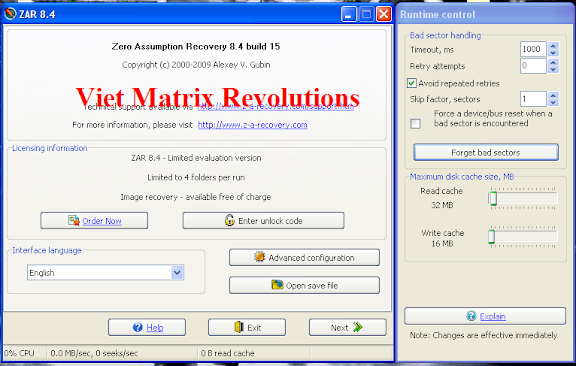Click 'Note: Changes are effective immediately' text
576x366 pixels.
pos(483,335)
